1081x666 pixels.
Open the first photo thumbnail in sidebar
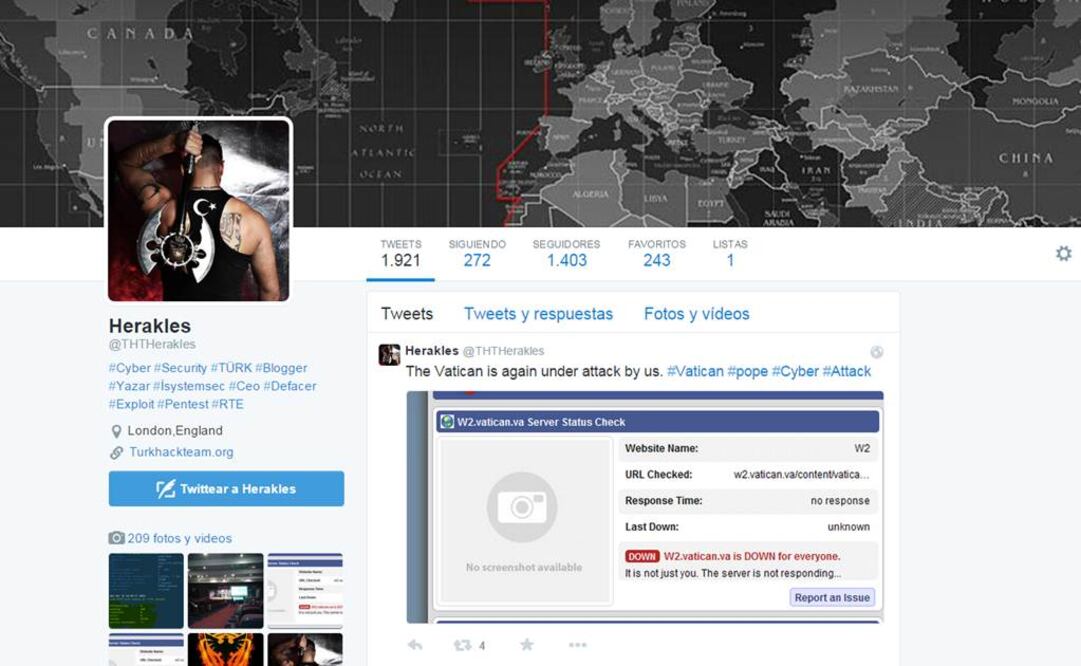(146, 590)
